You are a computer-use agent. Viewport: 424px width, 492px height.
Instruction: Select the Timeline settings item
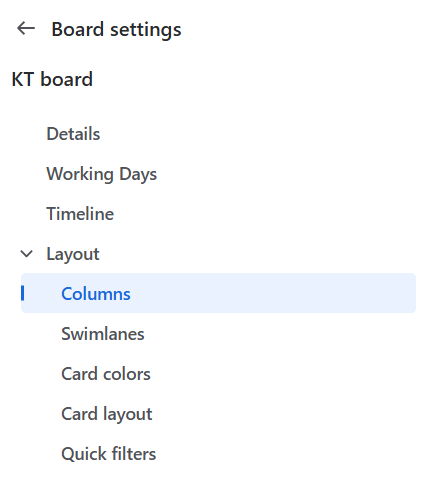click(x=80, y=214)
